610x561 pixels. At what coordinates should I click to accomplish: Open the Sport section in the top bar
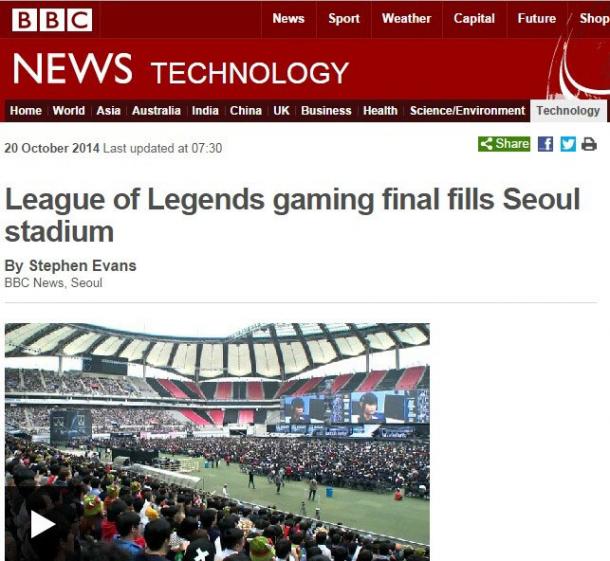[344, 19]
